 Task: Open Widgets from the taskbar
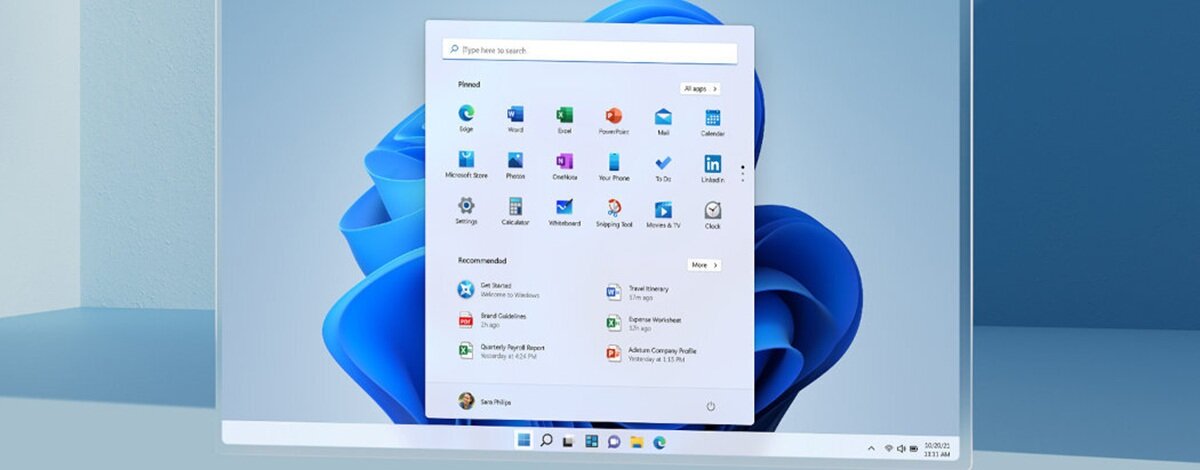(x=591, y=441)
